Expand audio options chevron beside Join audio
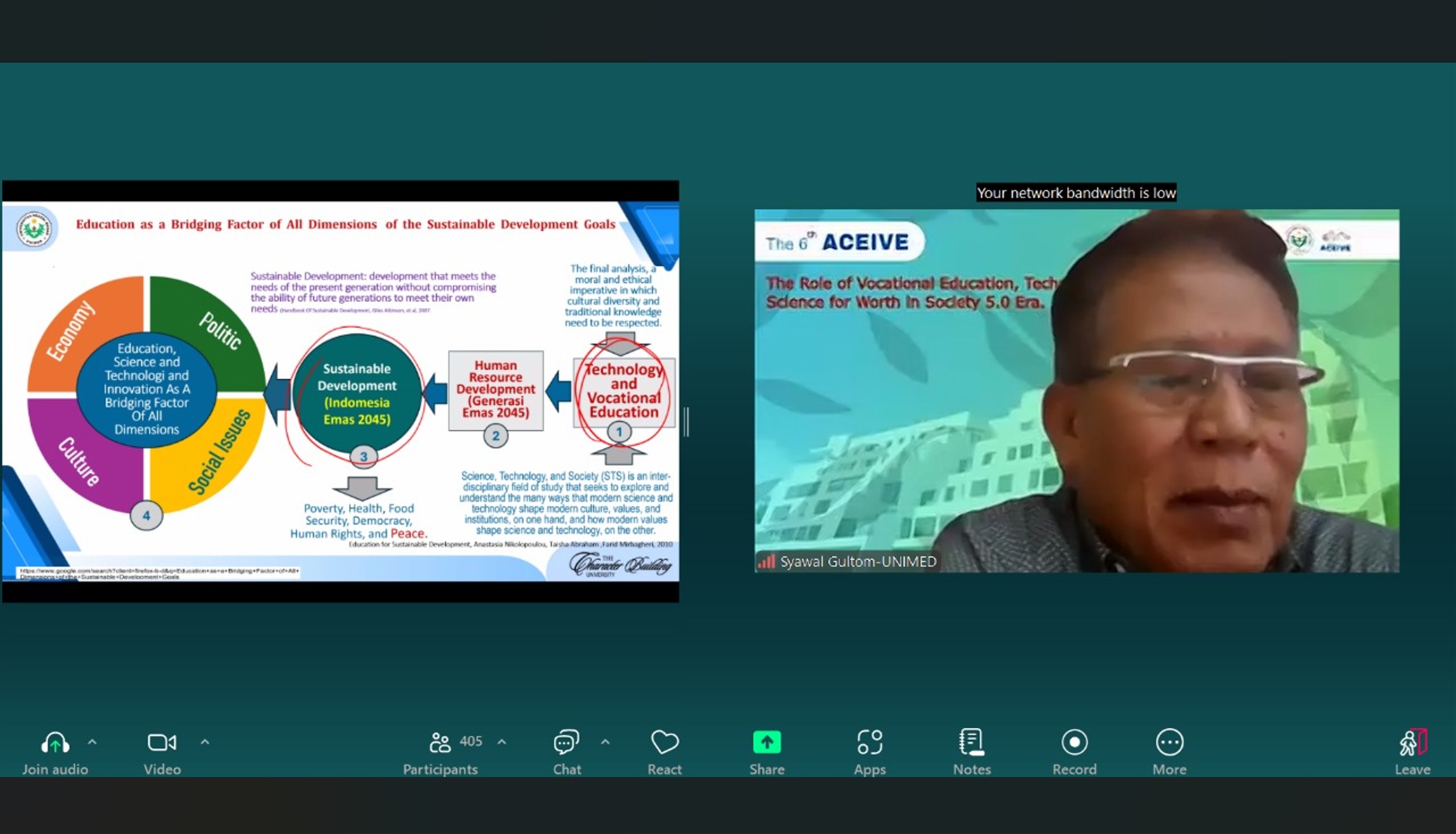Screen dimensions: 1456x834 (92, 742)
